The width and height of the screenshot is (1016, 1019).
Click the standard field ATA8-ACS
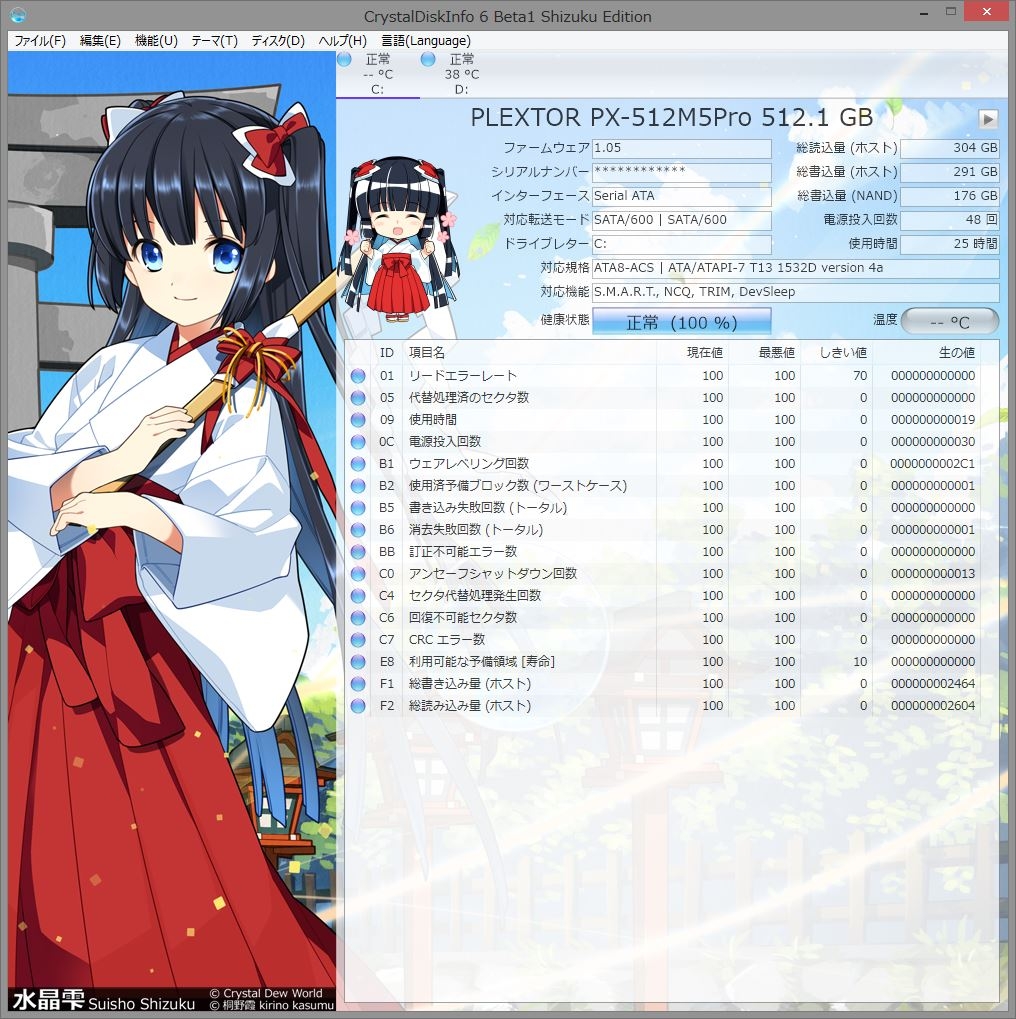[x=796, y=268]
